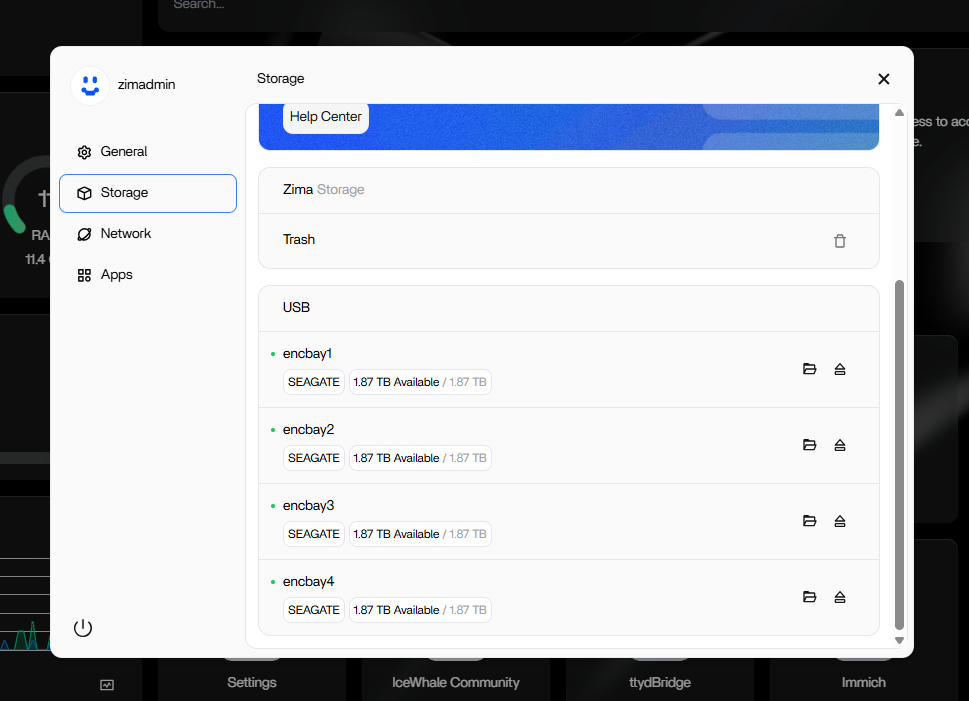
Task: Open the General settings tab
Action: coord(124,152)
